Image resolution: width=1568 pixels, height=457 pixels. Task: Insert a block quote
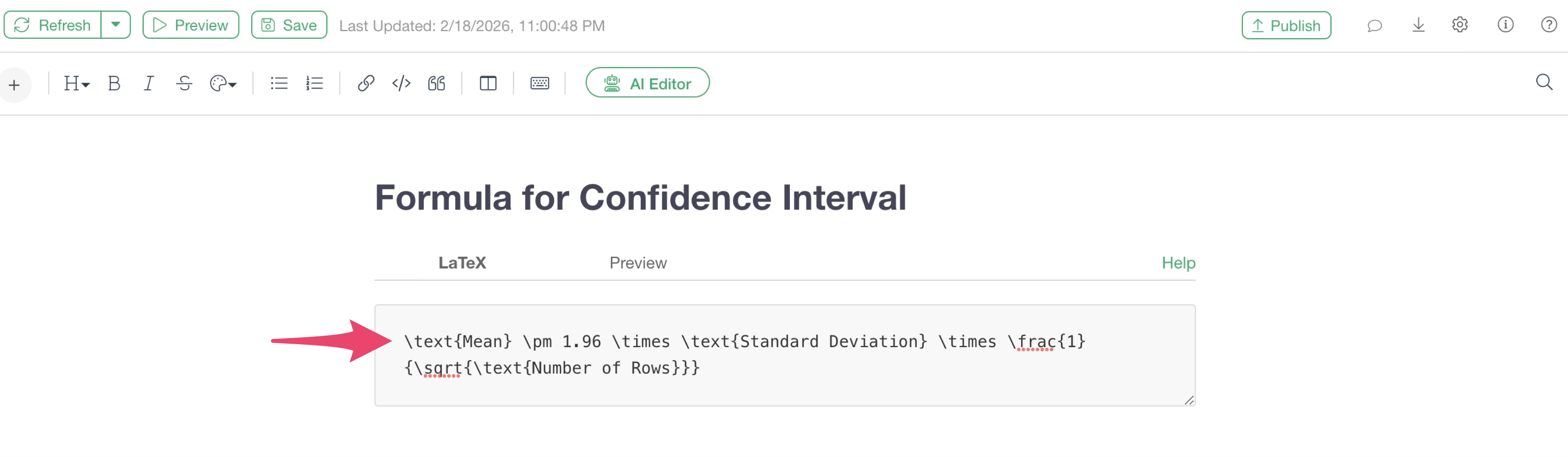tap(437, 83)
